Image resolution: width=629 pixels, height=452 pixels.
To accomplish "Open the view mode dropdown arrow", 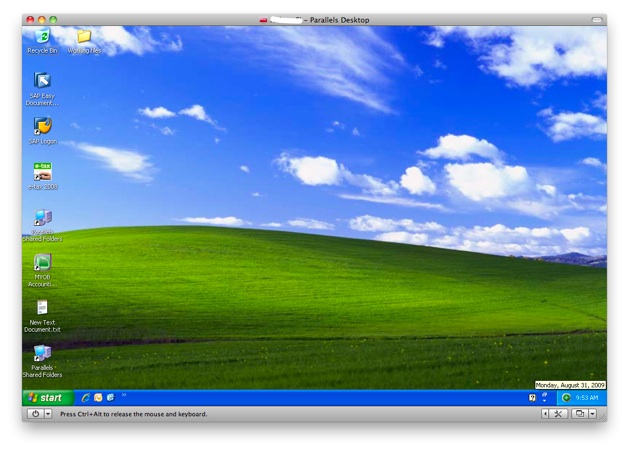I will 592,414.
